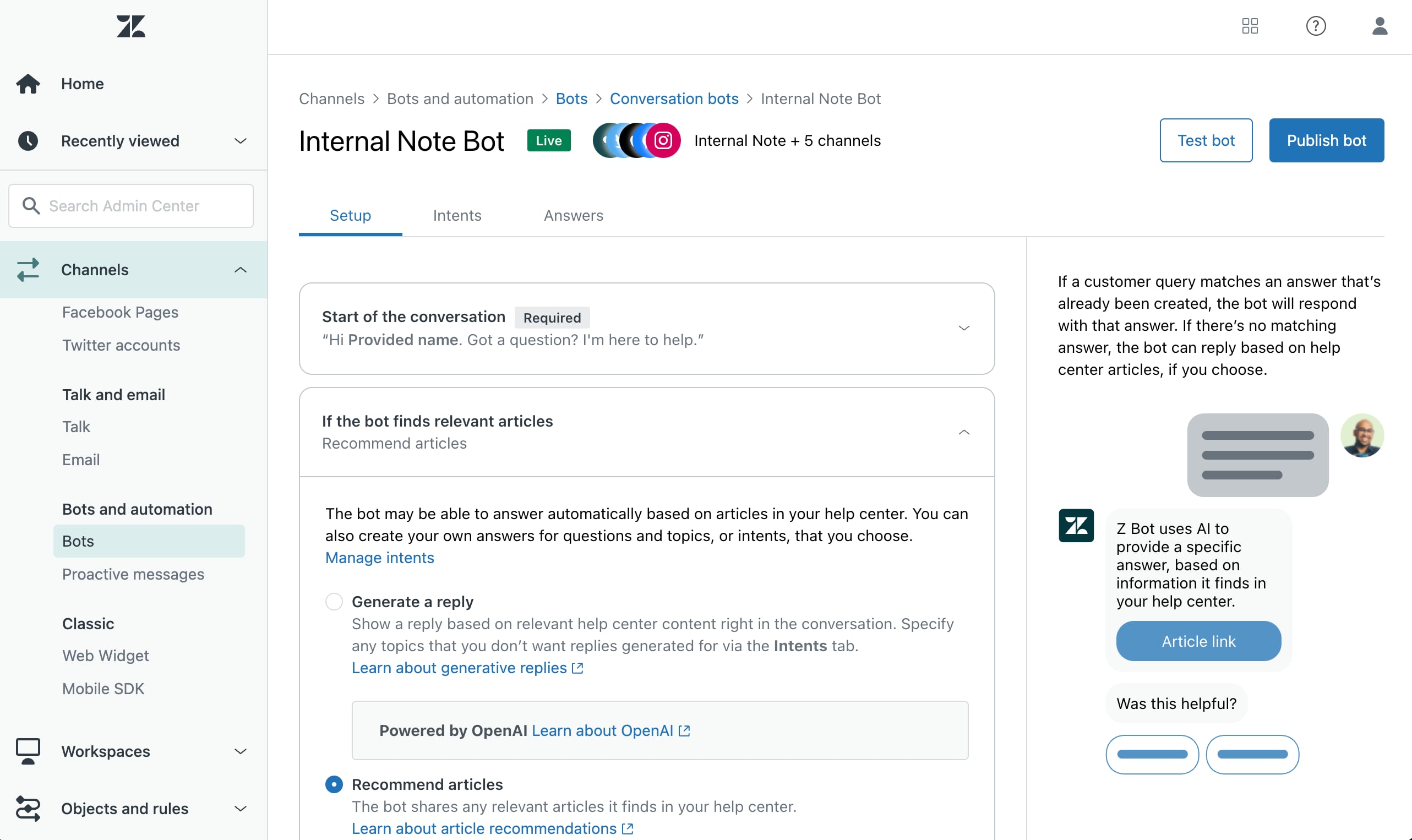This screenshot has width=1412, height=840.
Task: Collapse the If the bot finds relevant articles section
Action: (964, 432)
